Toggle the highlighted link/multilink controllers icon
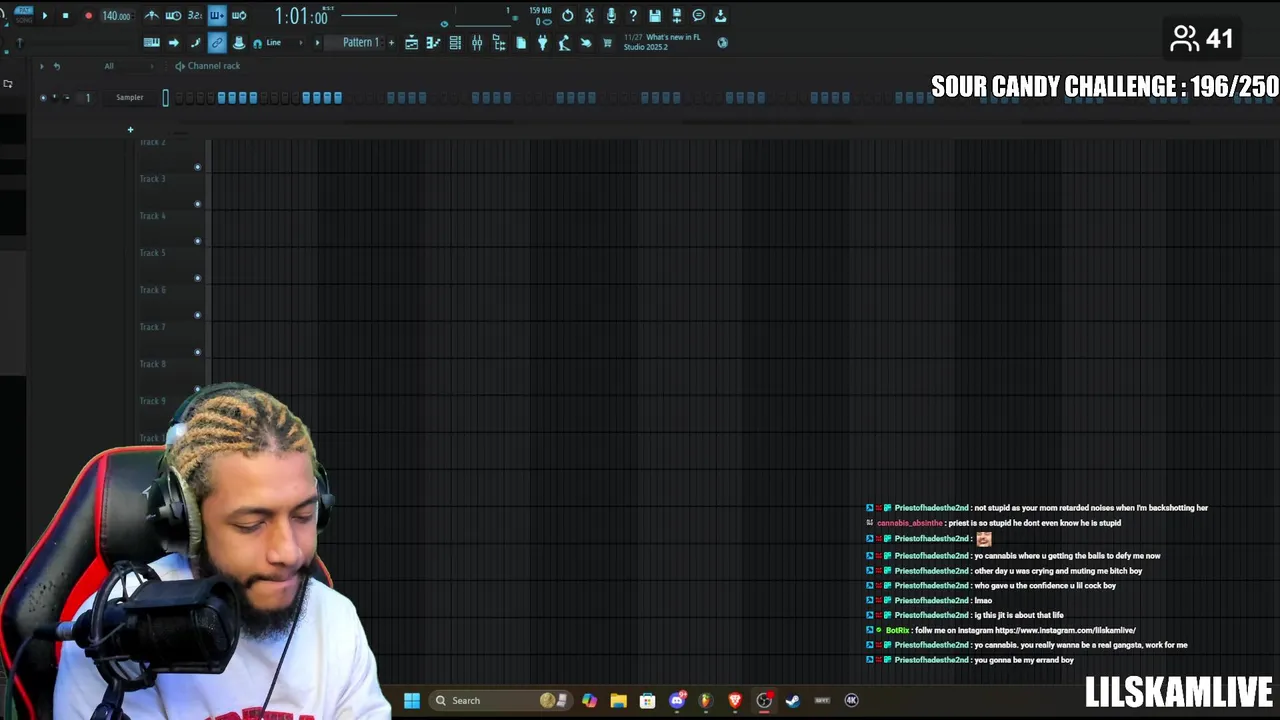This screenshot has width=1280, height=720. (x=217, y=43)
